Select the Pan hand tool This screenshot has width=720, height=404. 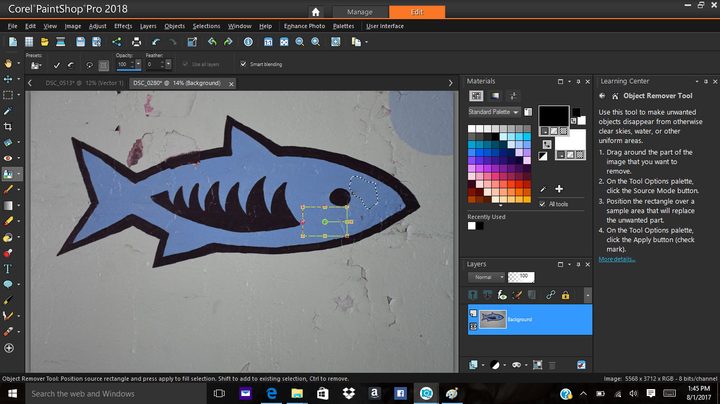(x=8, y=63)
